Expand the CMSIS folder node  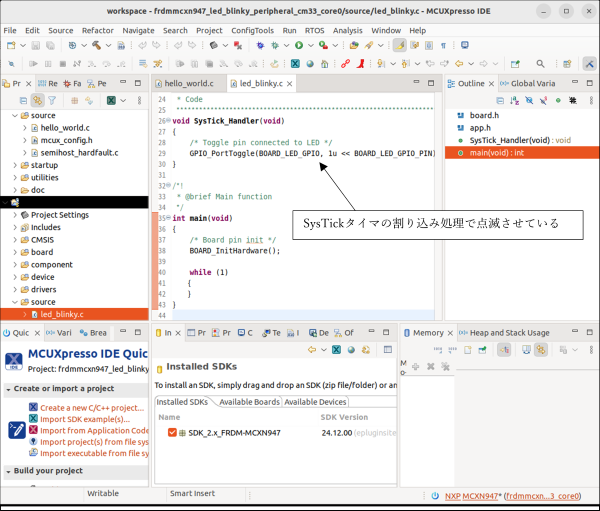14,240
